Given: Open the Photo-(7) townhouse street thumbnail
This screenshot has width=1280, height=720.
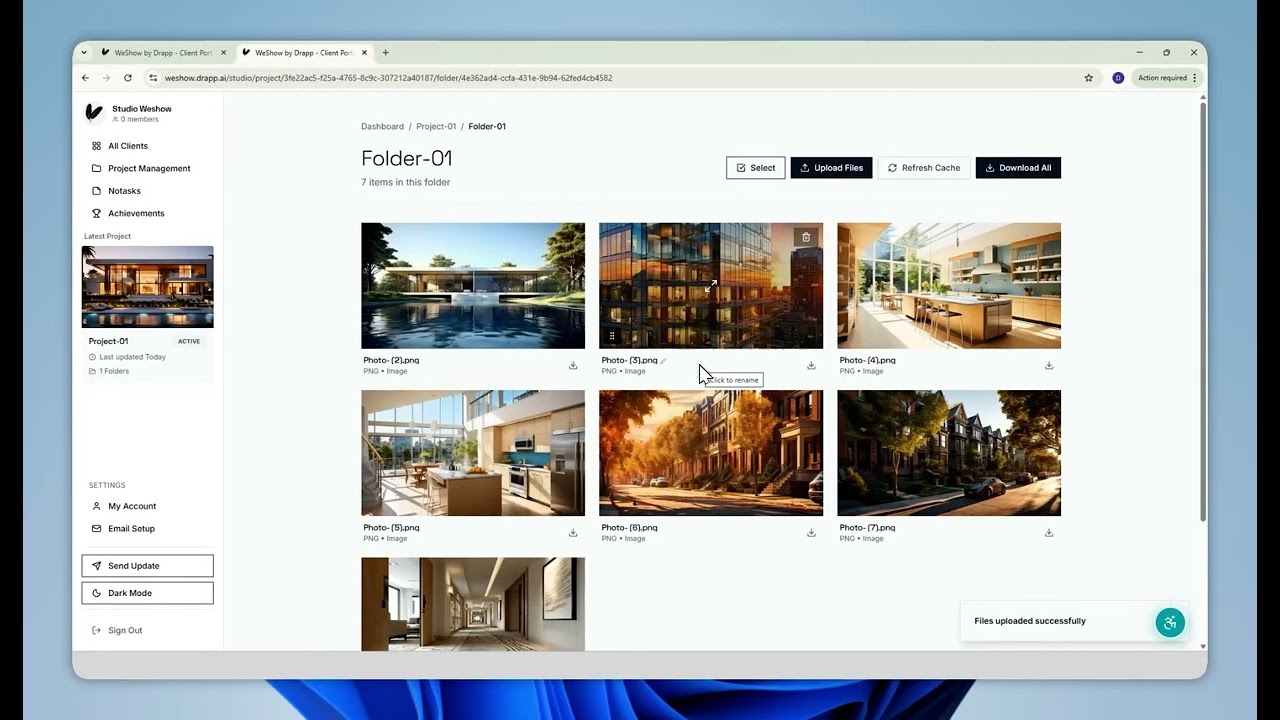Looking at the screenshot, I should 949,453.
